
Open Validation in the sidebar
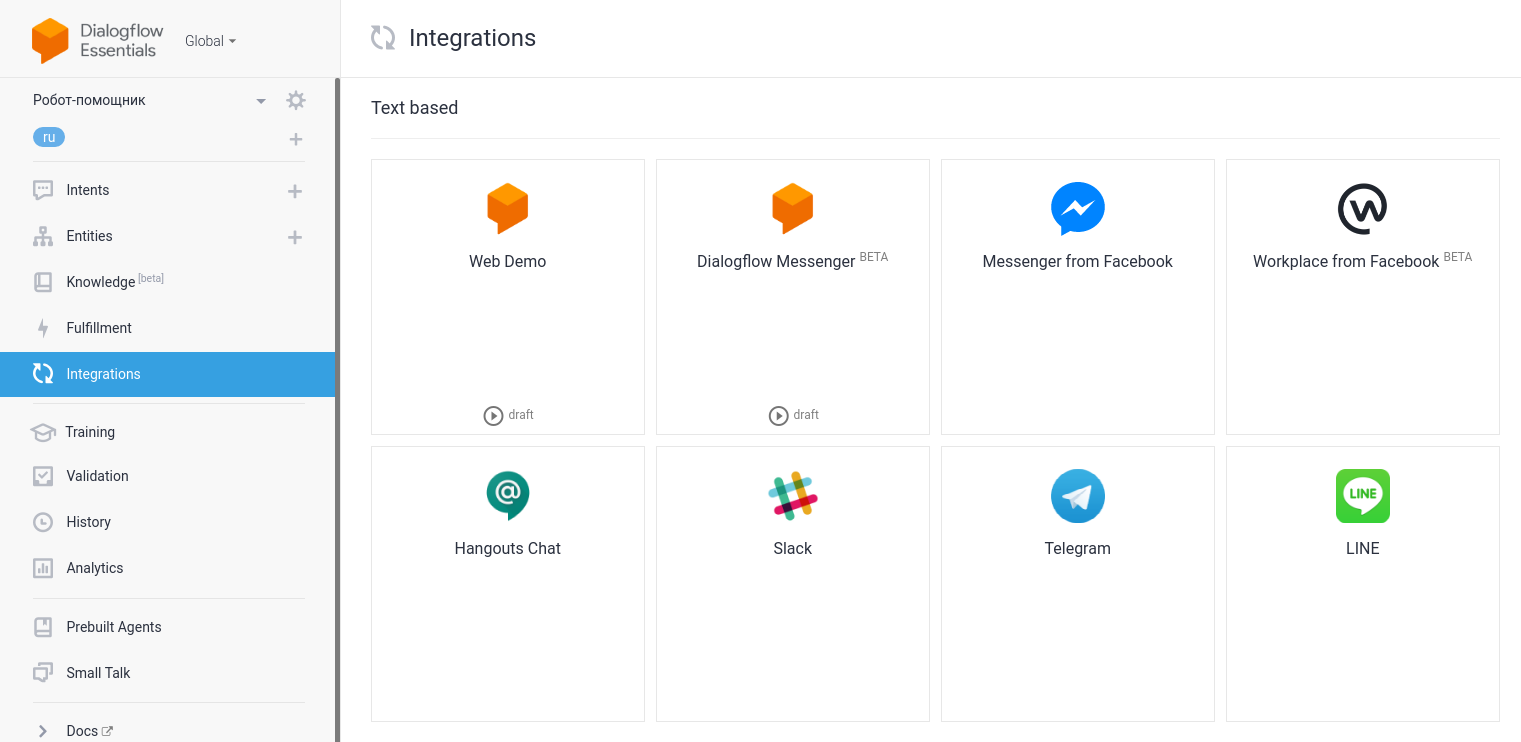pos(97,476)
